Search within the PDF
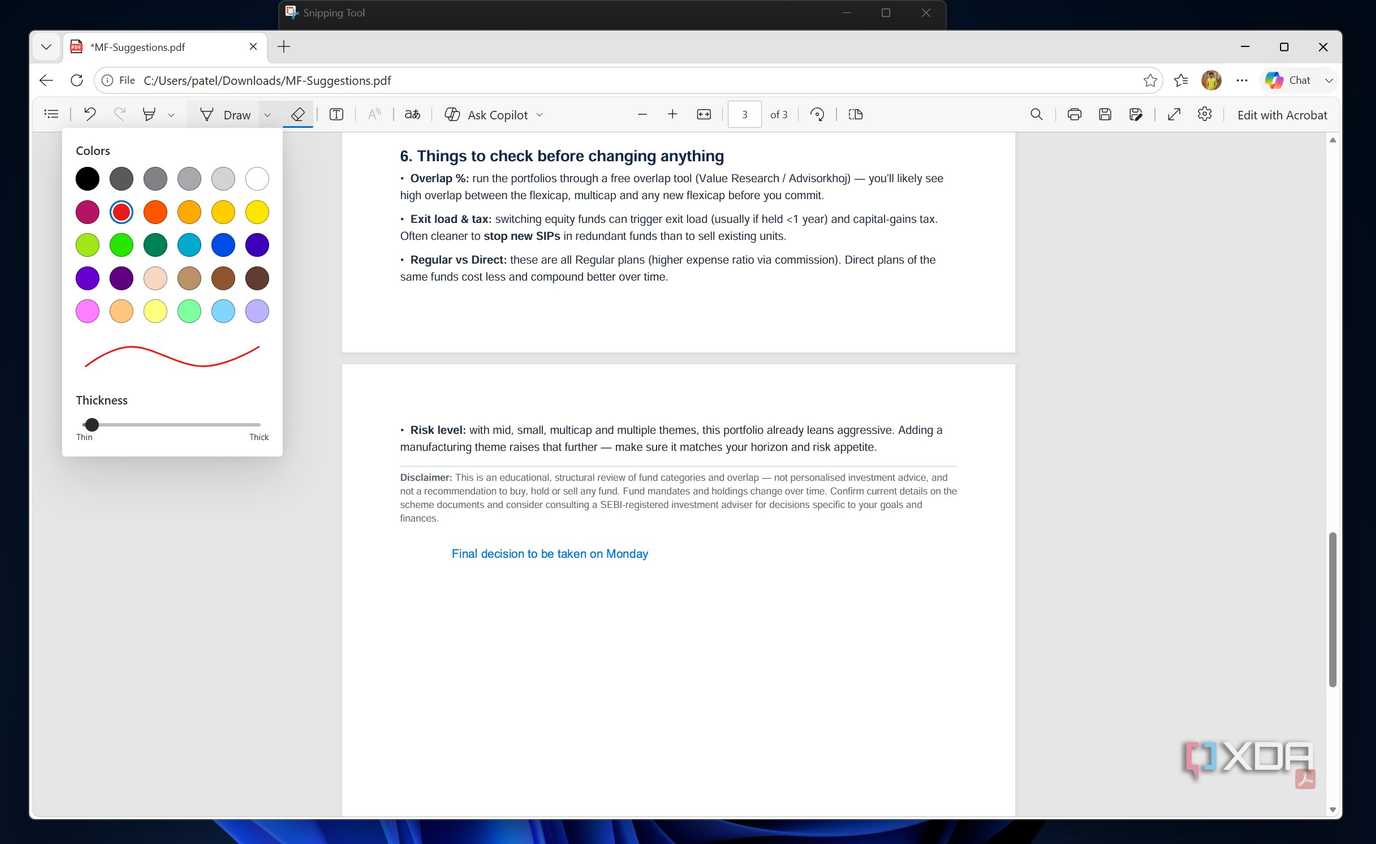1376x844 pixels. pos(1036,114)
